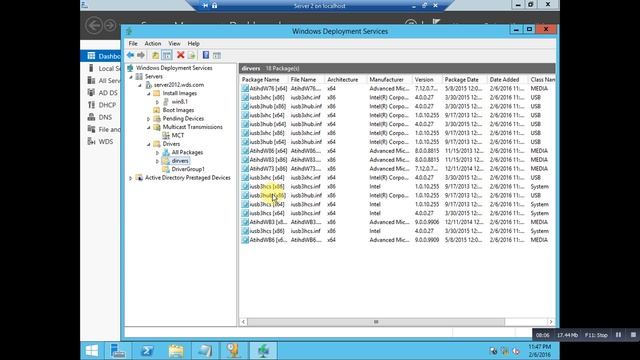Select the Windows Deployment Services root node

tap(174, 68)
